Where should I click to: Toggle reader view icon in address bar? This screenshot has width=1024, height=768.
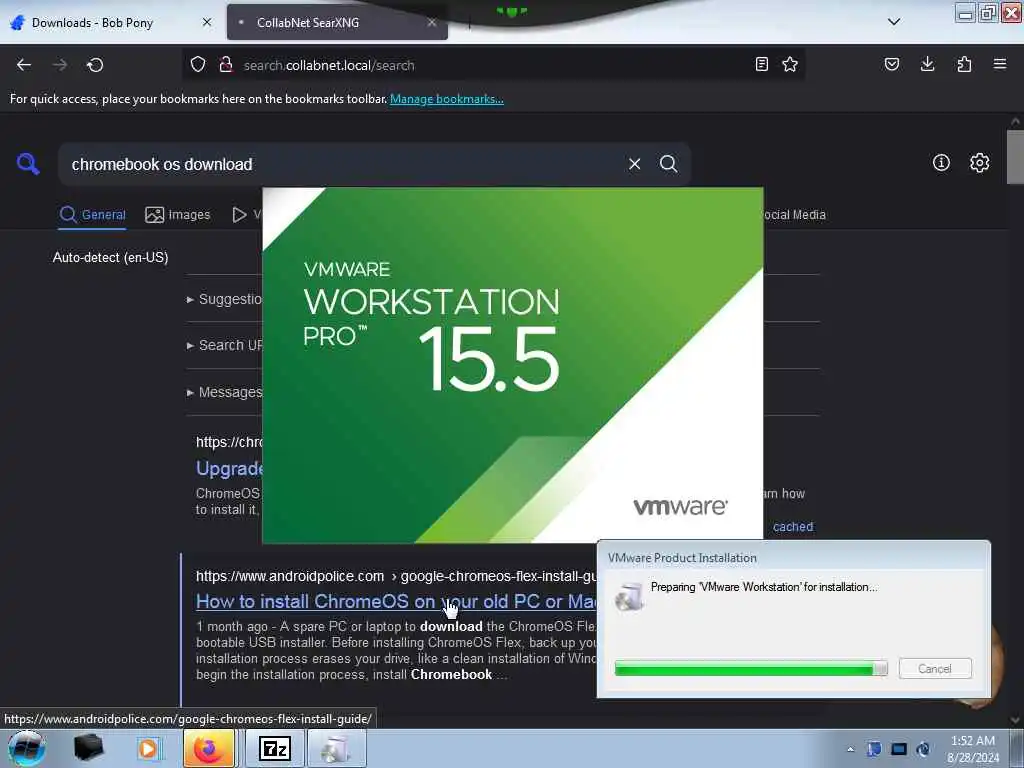[x=761, y=64]
